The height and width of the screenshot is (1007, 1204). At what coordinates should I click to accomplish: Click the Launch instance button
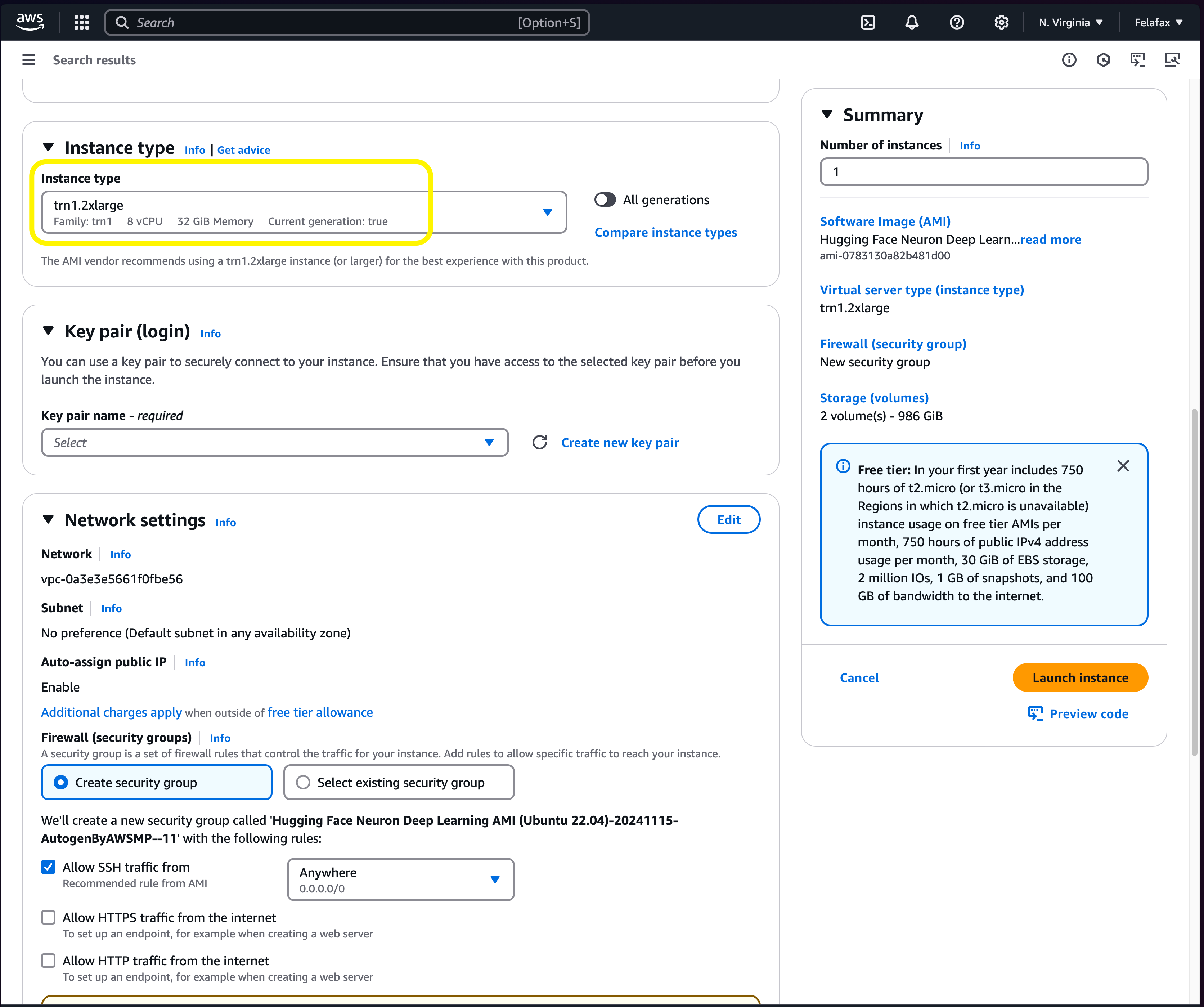coord(1079,678)
